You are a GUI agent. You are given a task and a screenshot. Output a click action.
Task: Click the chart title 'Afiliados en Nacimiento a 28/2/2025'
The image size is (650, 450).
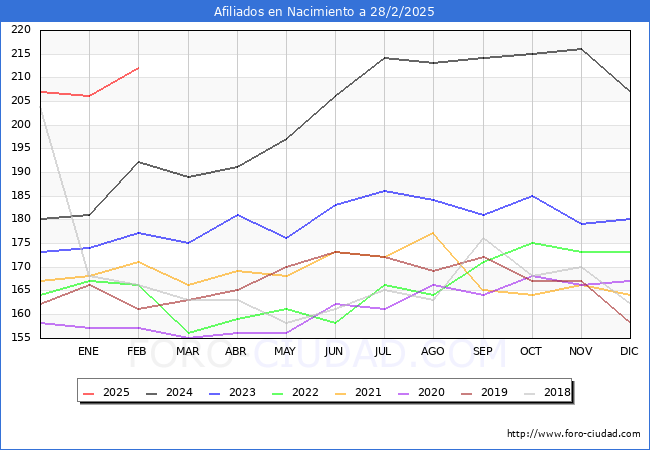tap(324, 12)
